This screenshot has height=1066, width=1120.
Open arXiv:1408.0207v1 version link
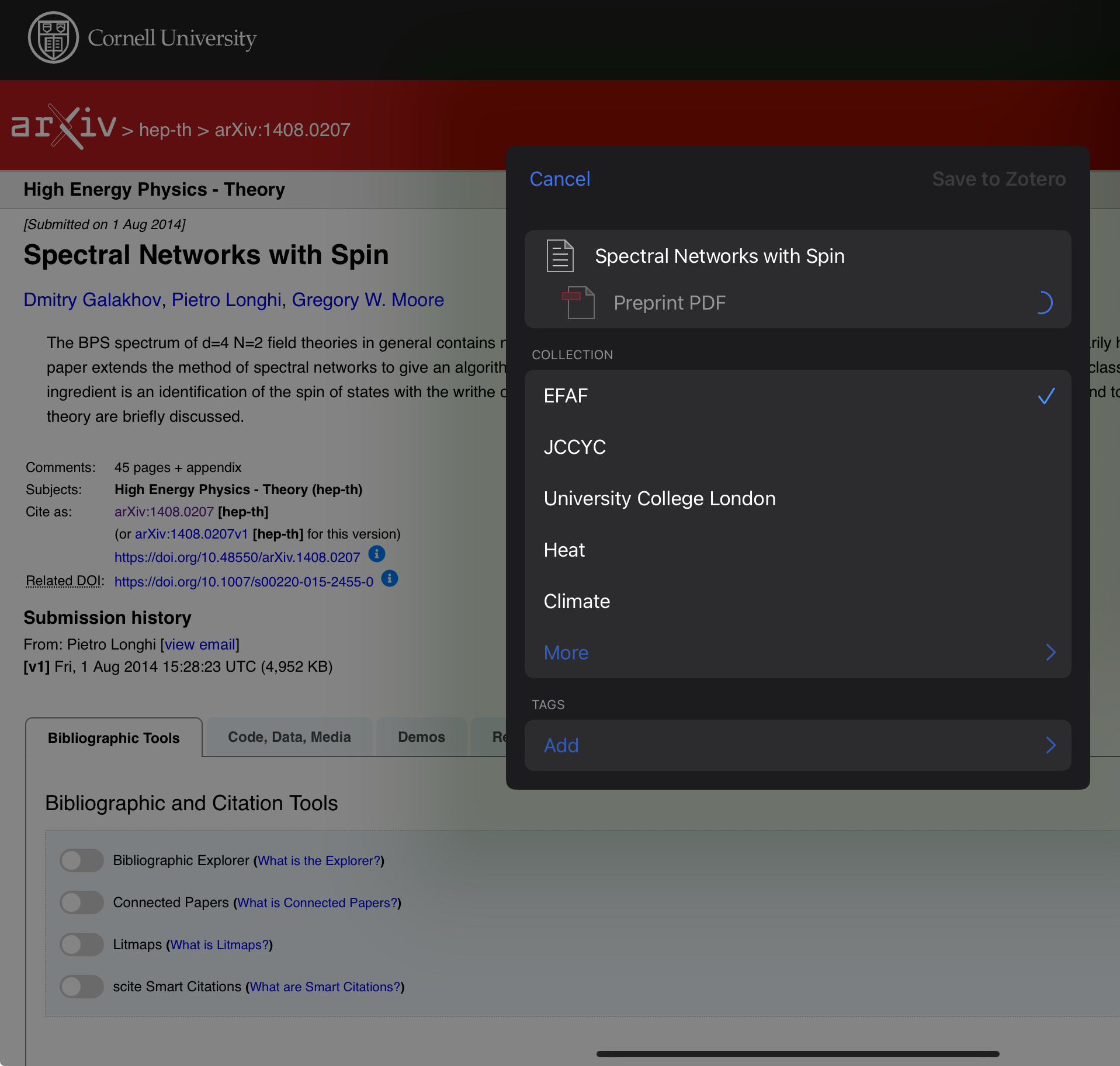[x=192, y=534]
